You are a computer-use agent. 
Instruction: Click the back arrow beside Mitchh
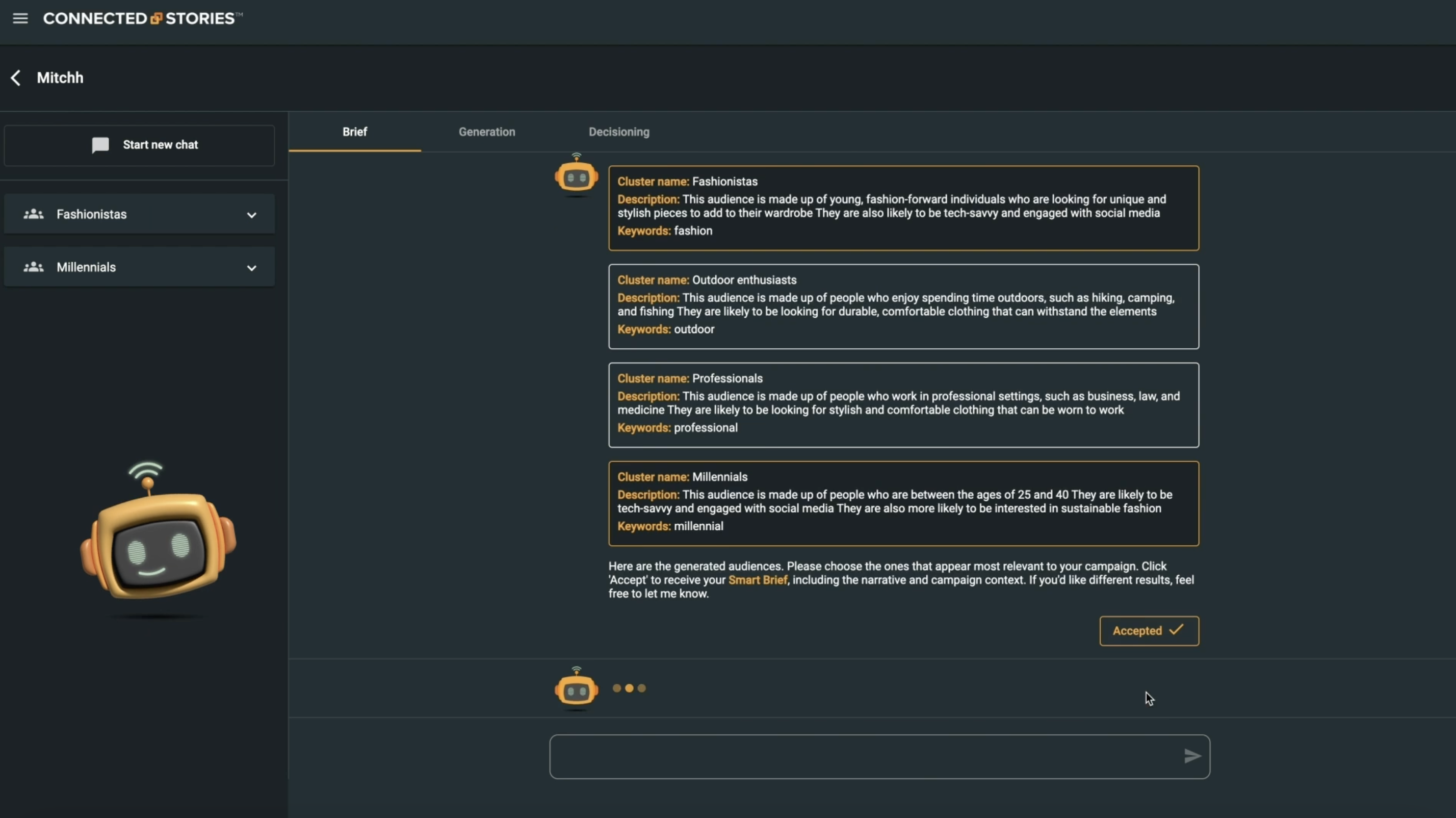(16, 78)
